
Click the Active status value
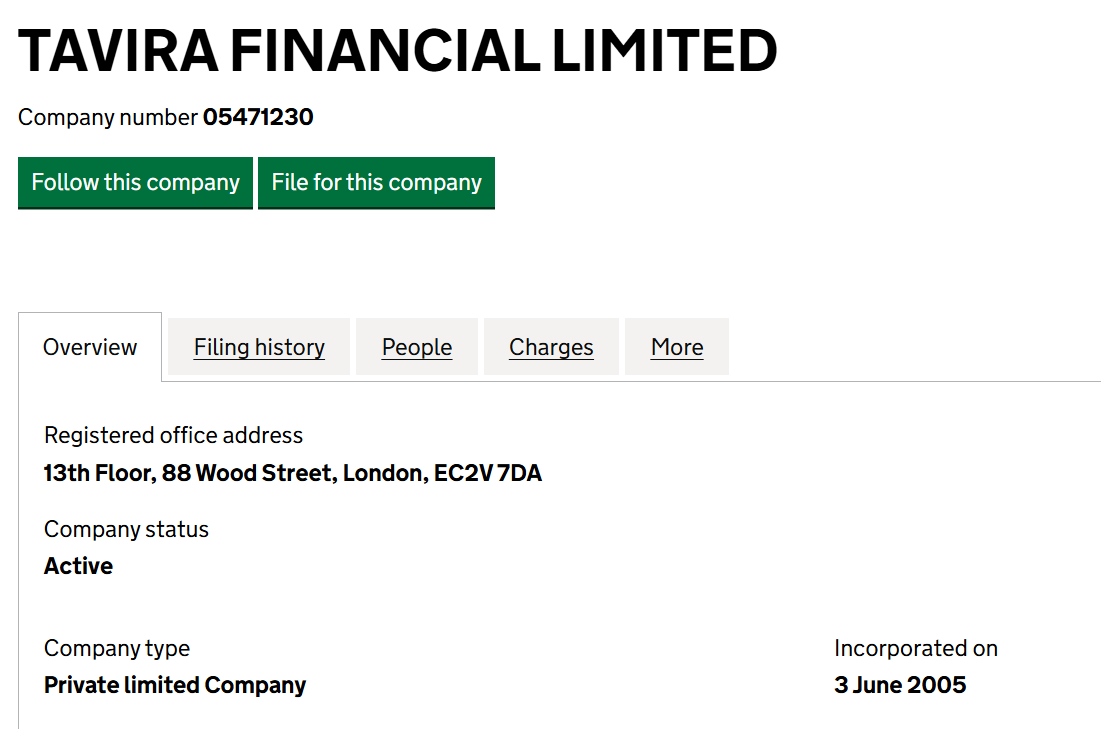coord(78,566)
